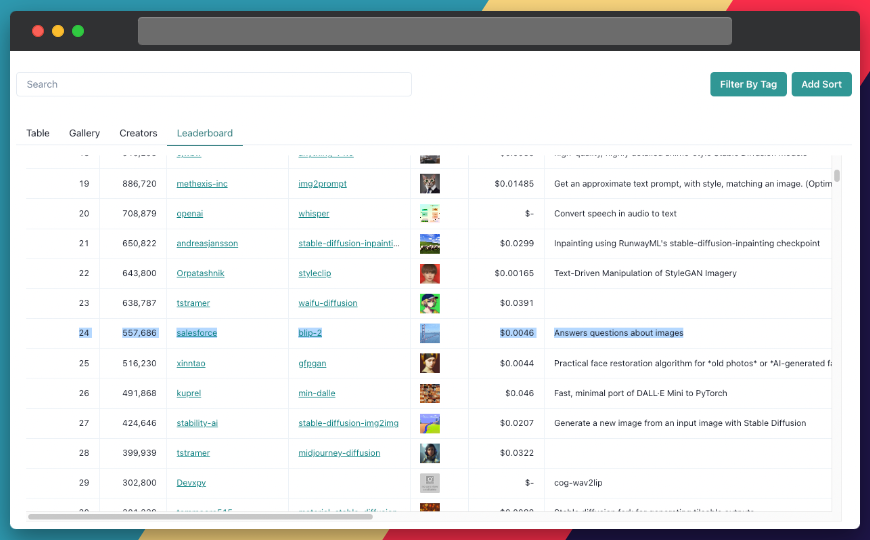Open the styleclip thumbnail image
The image size is (870, 540).
click(429, 274)
